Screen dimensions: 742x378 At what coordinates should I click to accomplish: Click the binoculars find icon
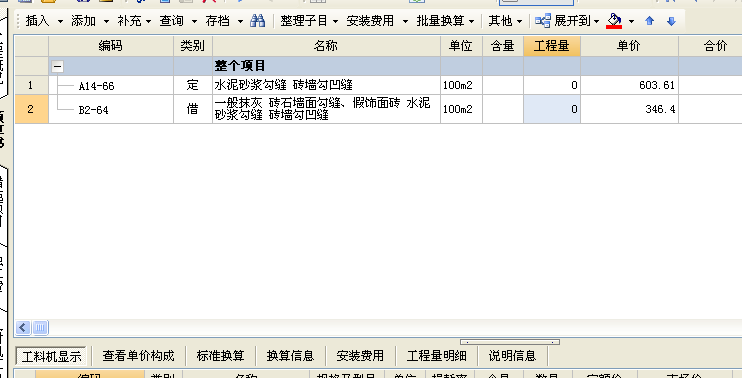(x=257, y=21)
